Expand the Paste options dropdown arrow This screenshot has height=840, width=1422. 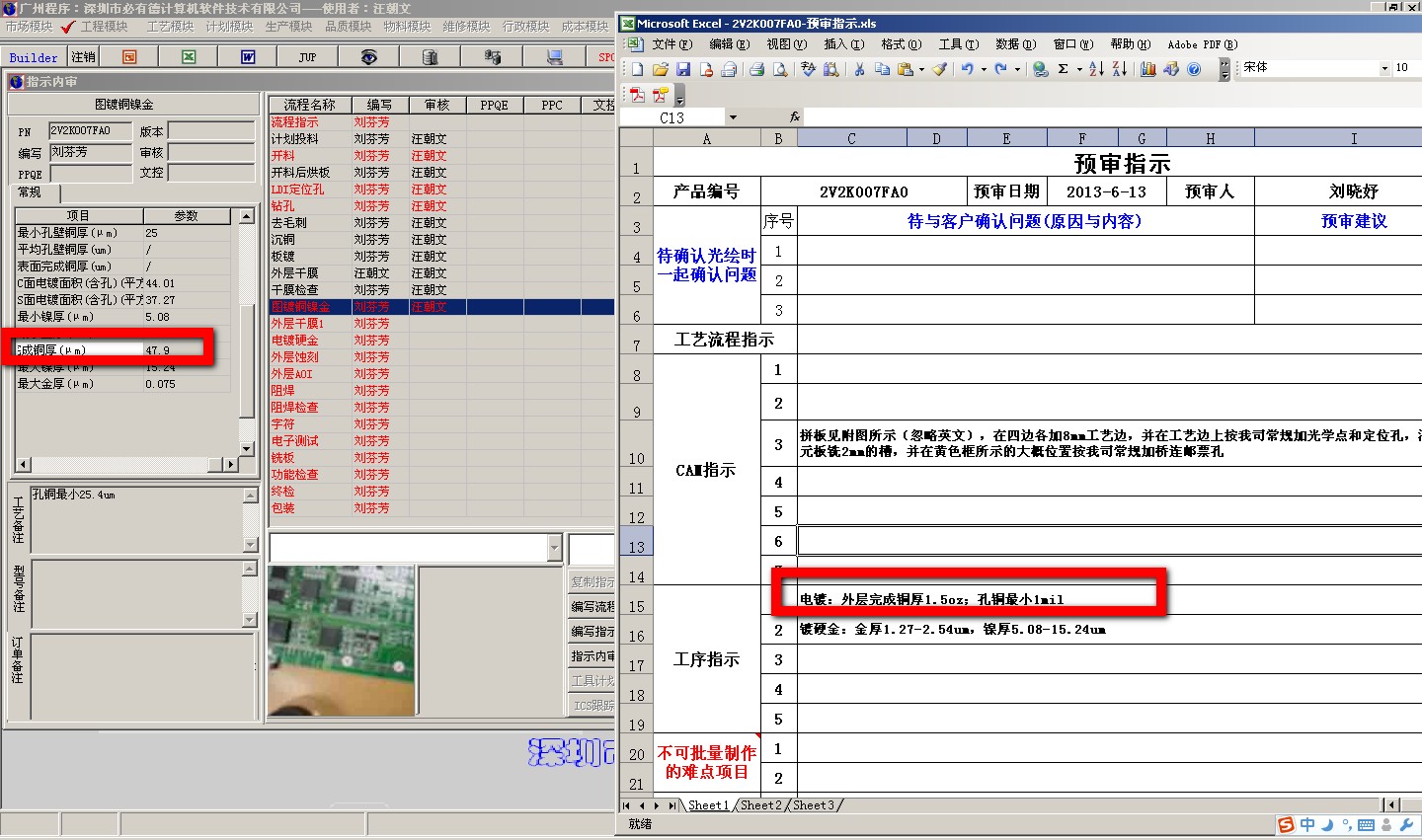921,69
